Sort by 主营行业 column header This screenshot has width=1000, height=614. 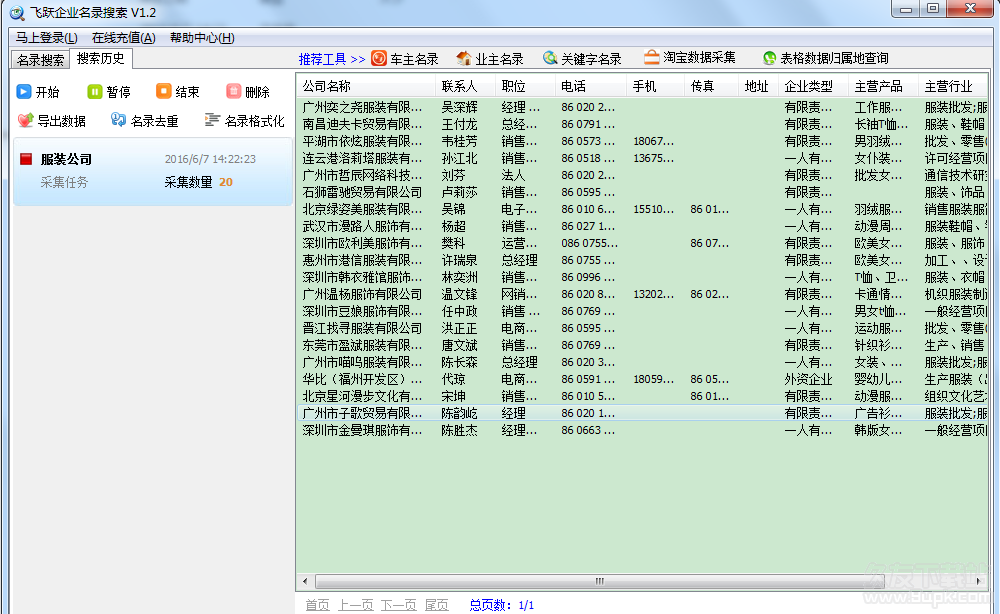[953, 86]
